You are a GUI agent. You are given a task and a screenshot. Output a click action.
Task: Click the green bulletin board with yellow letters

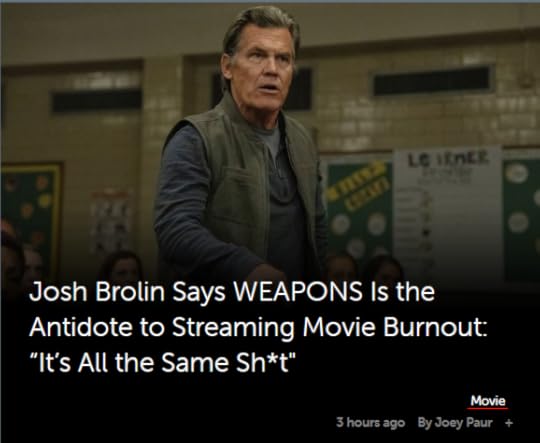[358, 207]
